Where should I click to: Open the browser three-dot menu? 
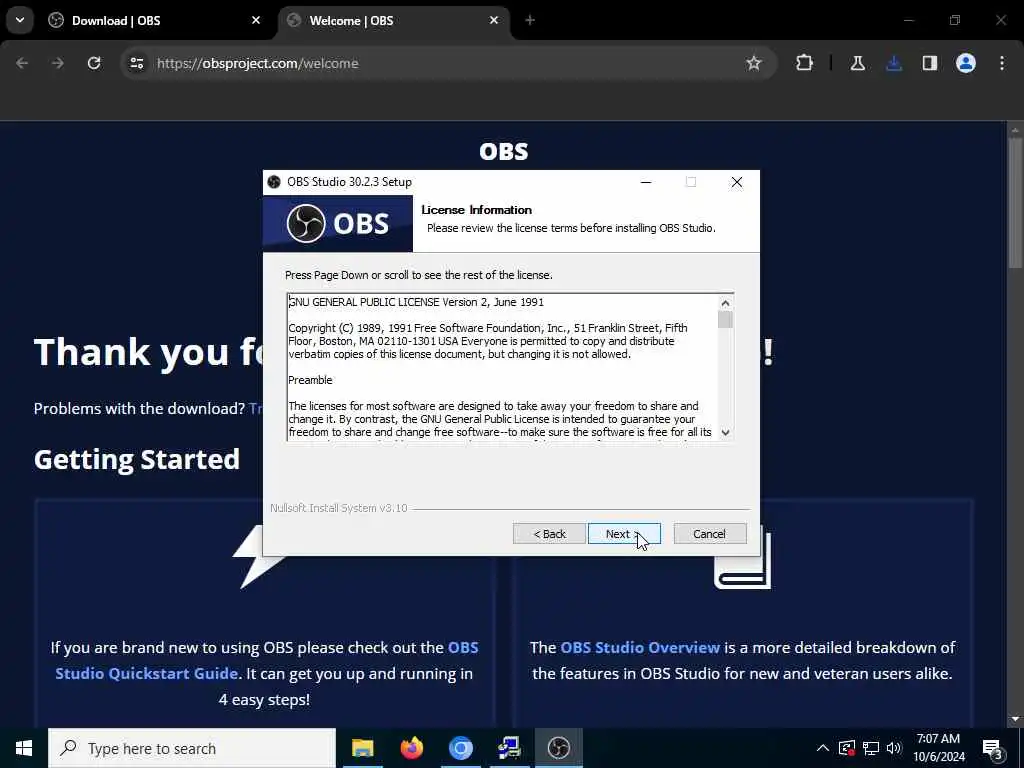tap(1002, 63)
